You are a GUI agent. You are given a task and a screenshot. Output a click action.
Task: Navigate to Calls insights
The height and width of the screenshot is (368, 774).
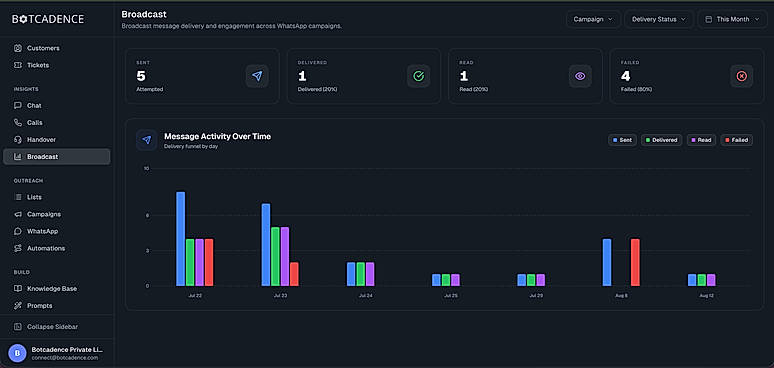tap(57, 122)
